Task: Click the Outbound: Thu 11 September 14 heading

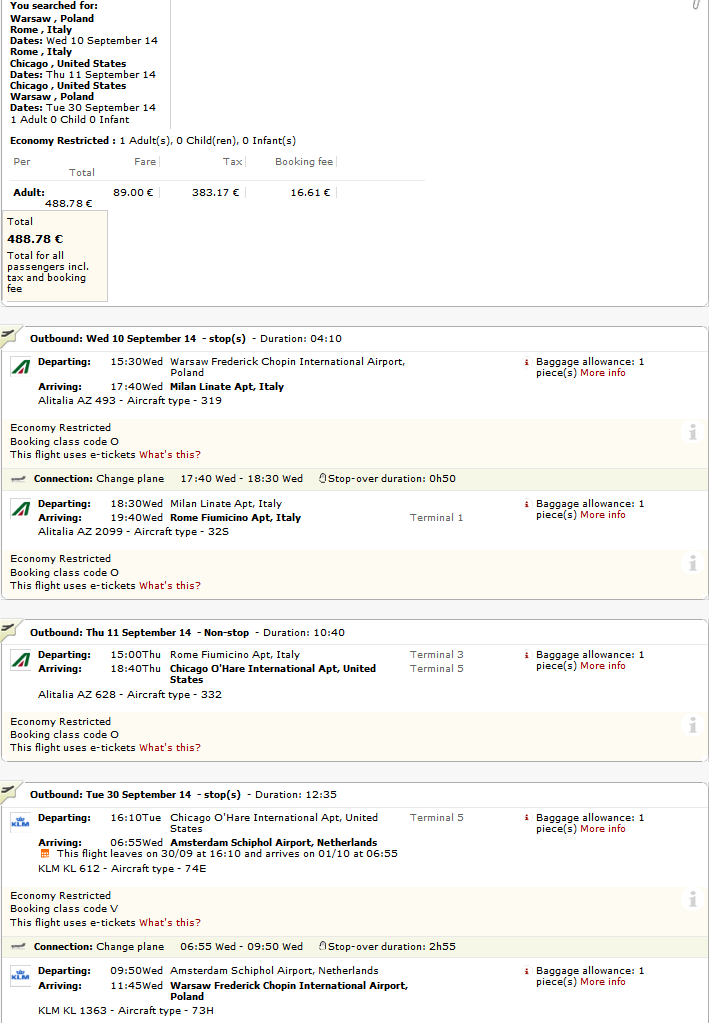Action: (111, 633)
